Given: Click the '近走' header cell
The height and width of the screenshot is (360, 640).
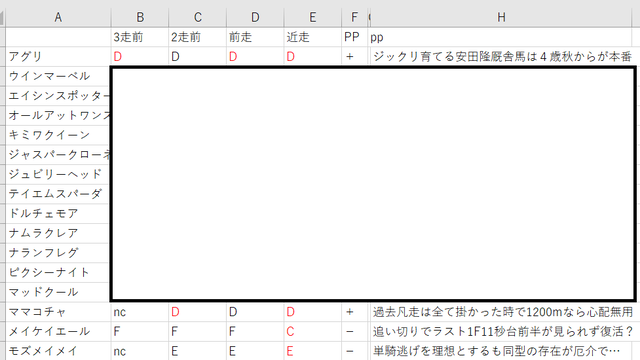Looking at the screenshot, I should pyautogui.click(x=313, y=37).
